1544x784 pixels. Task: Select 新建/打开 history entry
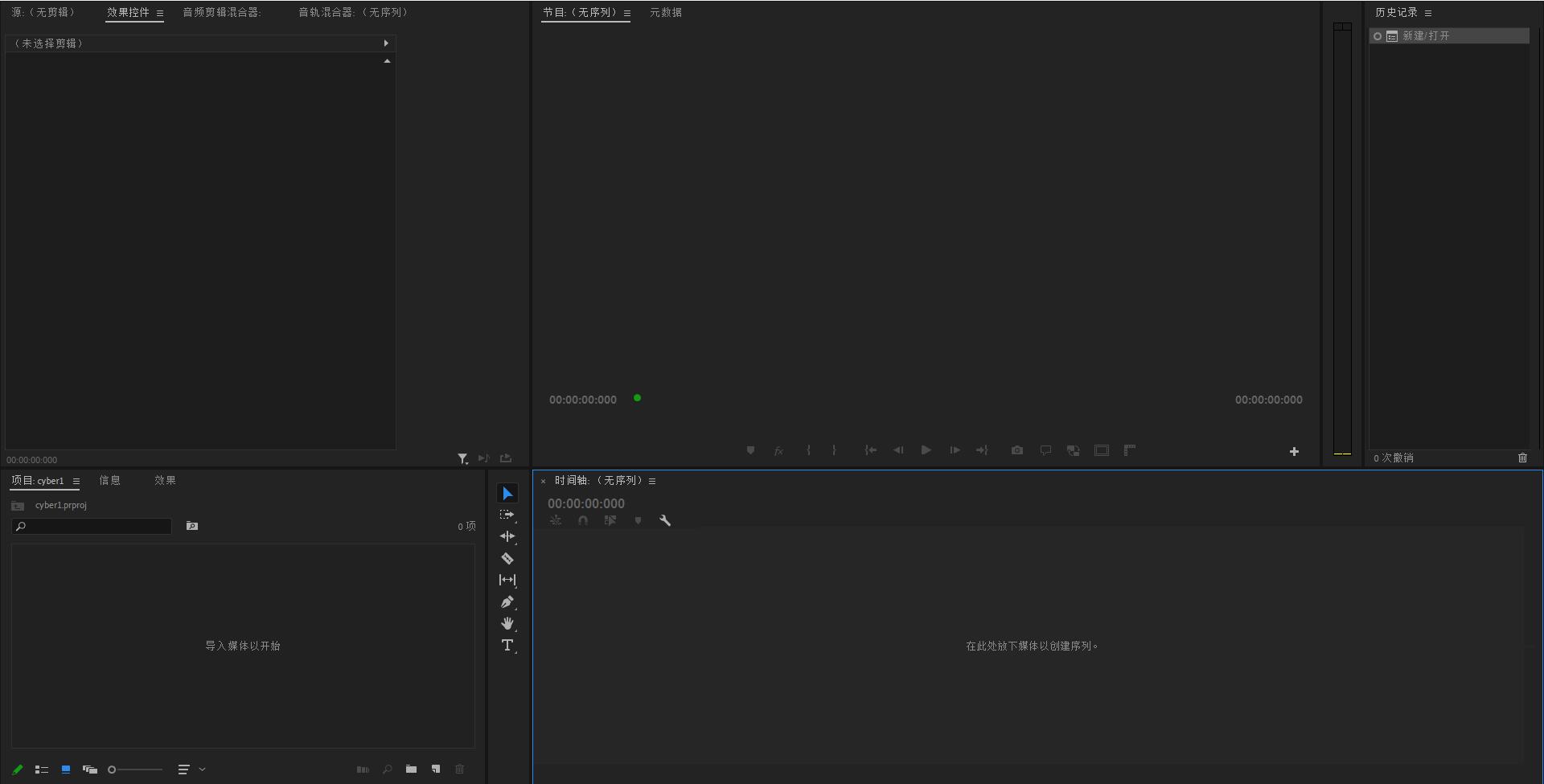point(1449,36)
